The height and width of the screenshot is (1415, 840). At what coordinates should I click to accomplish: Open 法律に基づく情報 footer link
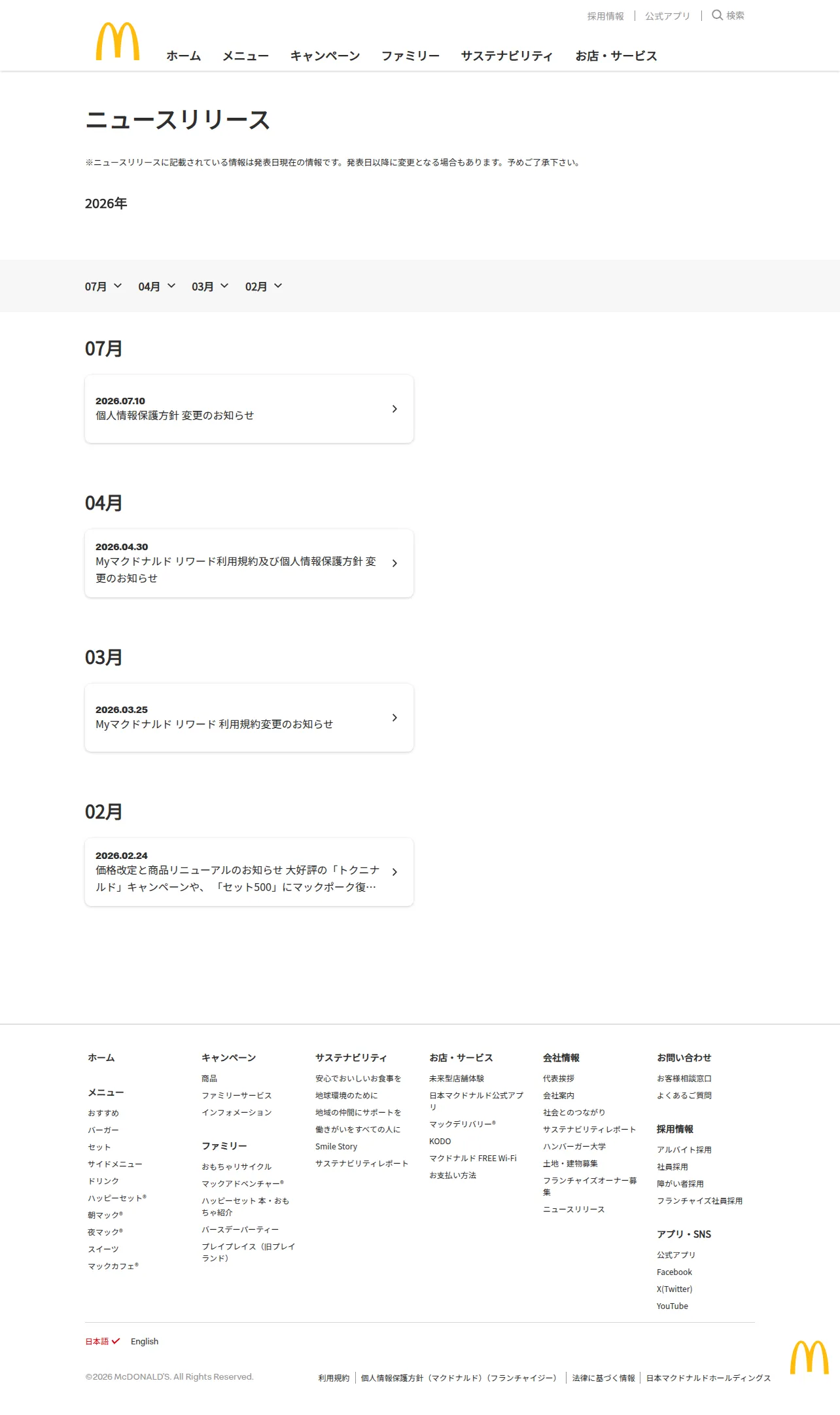[604, 1378]
